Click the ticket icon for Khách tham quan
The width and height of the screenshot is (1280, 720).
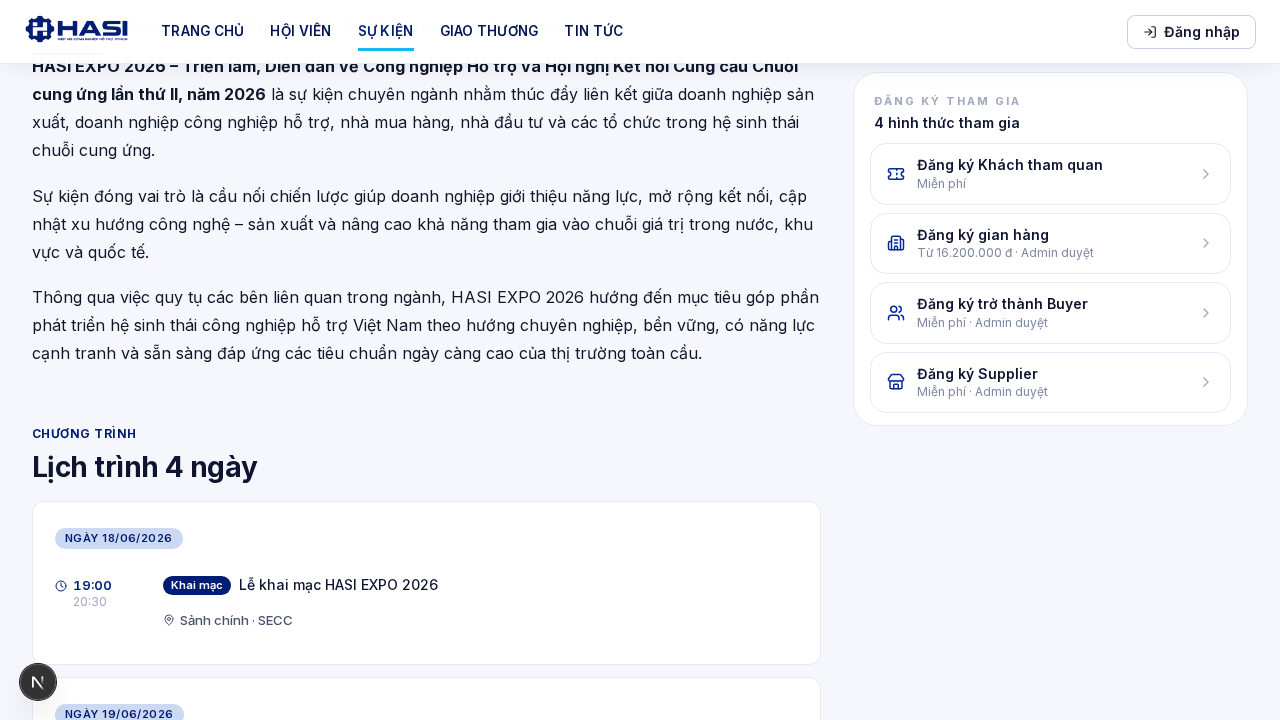pos(896,174)
